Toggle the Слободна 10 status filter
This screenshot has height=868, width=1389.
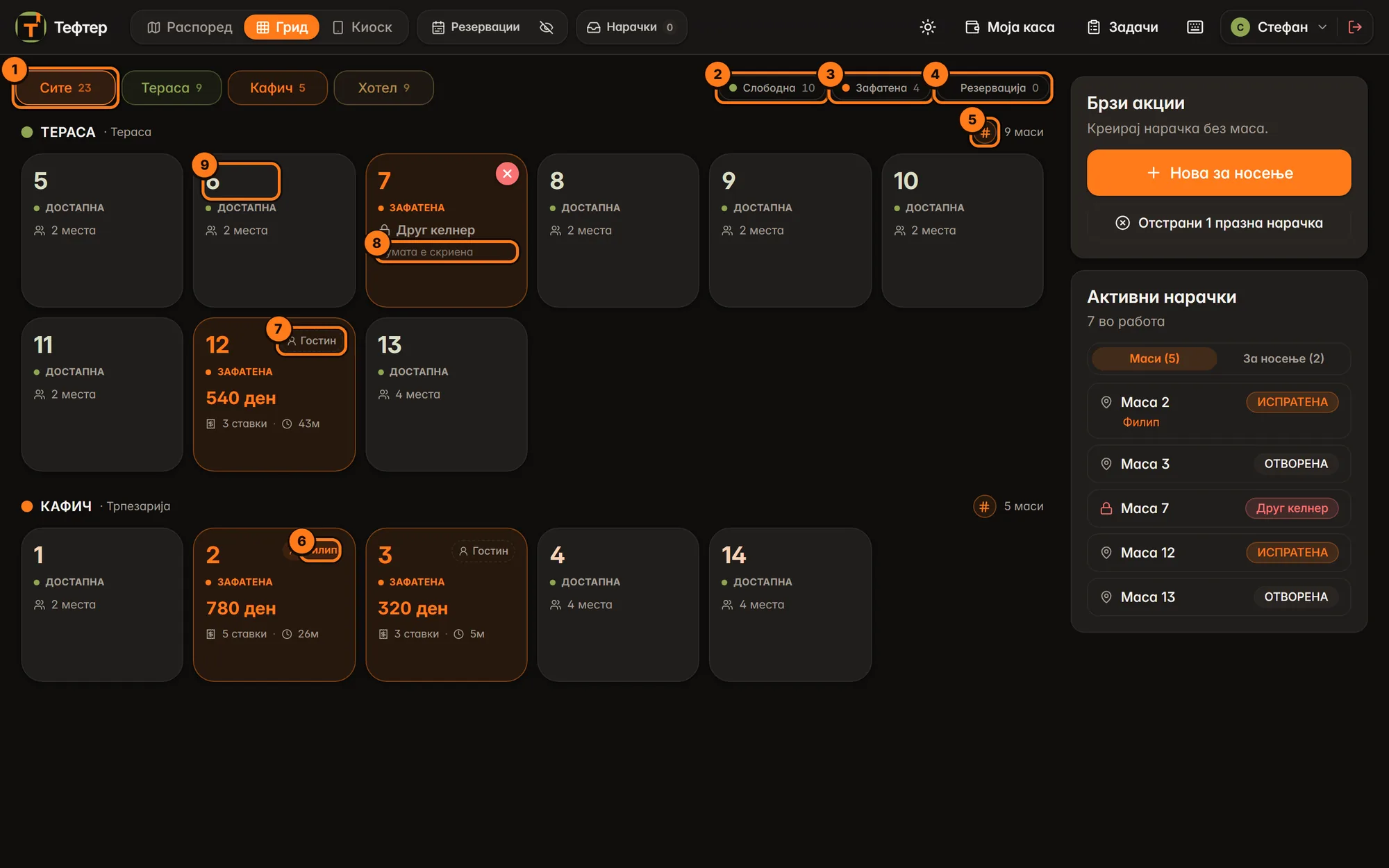[x=772, y=88]
